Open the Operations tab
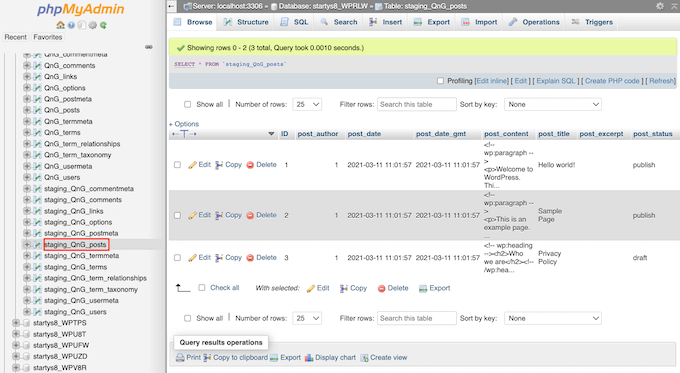Viewport: 680px width, 373px height. coord(534,22)
